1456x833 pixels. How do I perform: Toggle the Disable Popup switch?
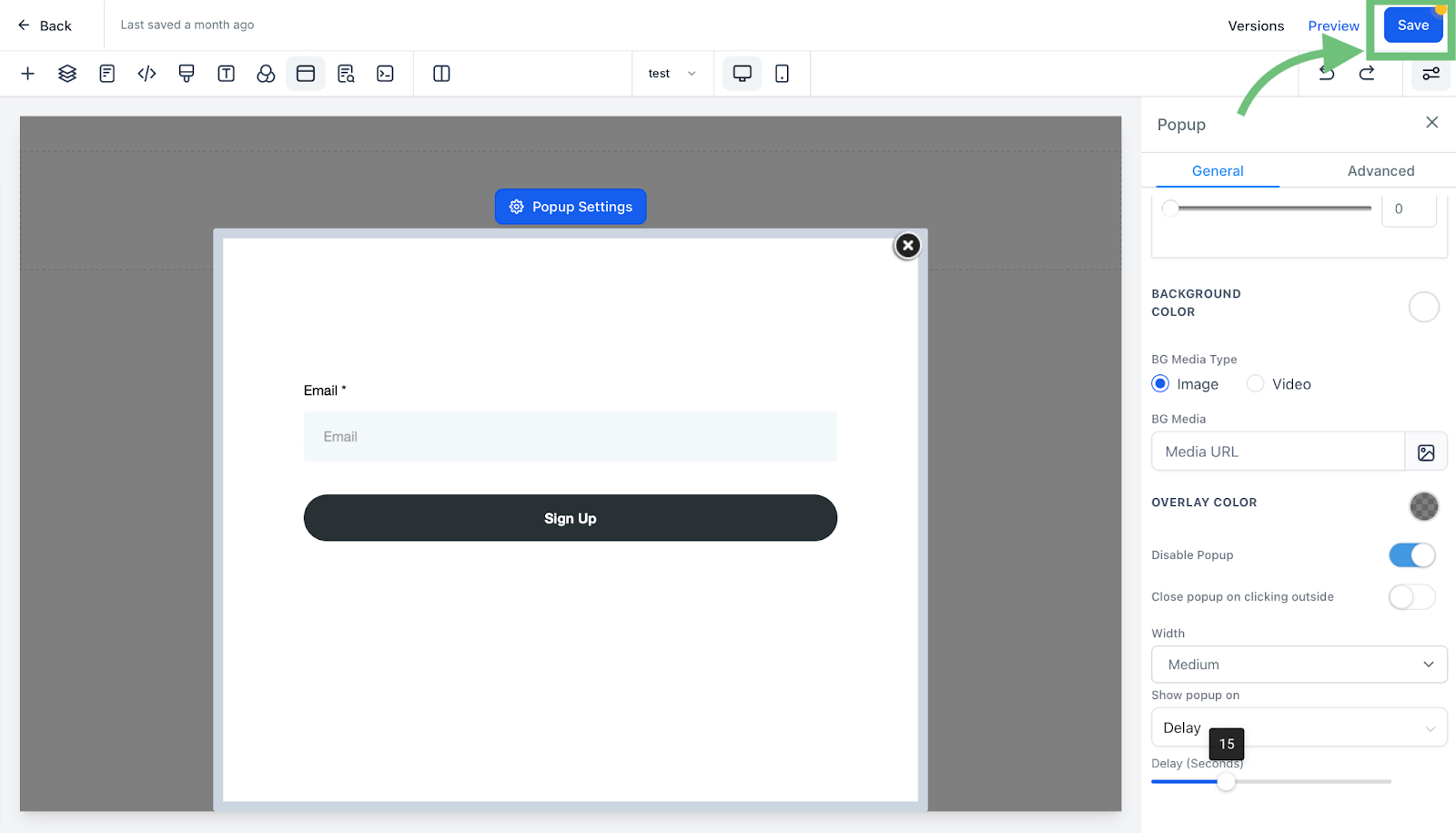[1412, 555]
